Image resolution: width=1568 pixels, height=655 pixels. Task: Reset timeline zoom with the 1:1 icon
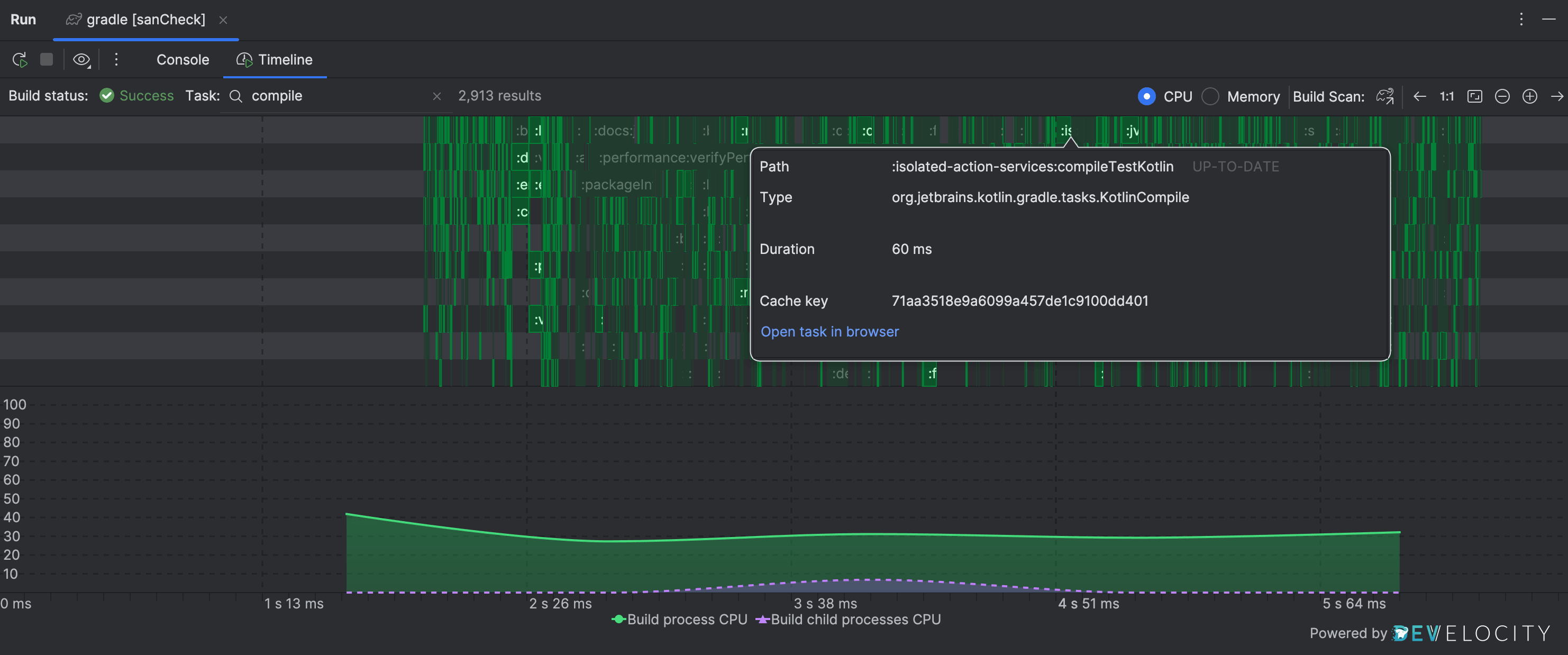pyautogui.click(x=1446, y=96)
